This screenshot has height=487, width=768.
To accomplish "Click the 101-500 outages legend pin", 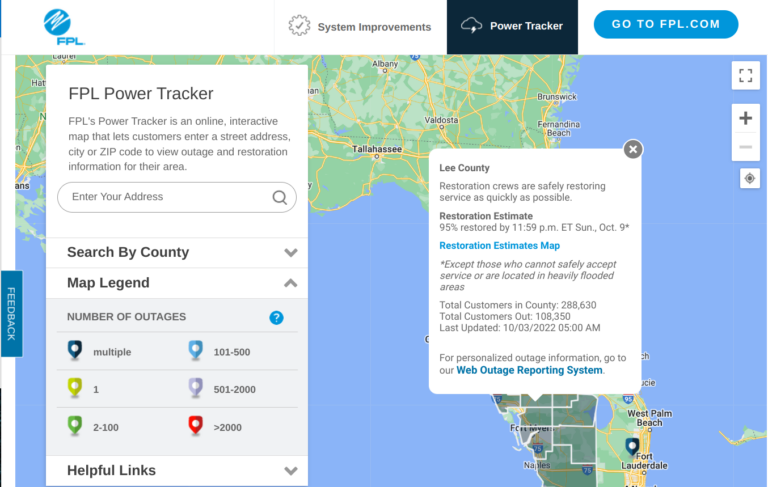I will pyautogui.click(x=196, y=350).
